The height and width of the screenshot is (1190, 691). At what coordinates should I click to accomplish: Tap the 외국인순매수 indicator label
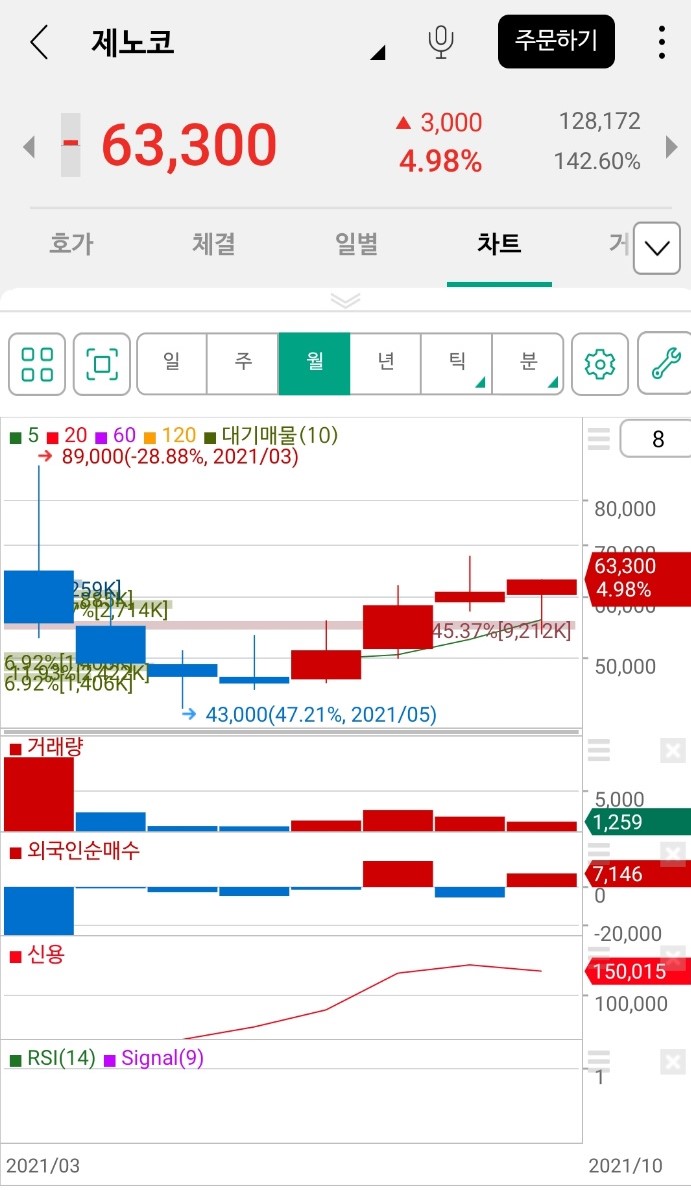(75, 851)
